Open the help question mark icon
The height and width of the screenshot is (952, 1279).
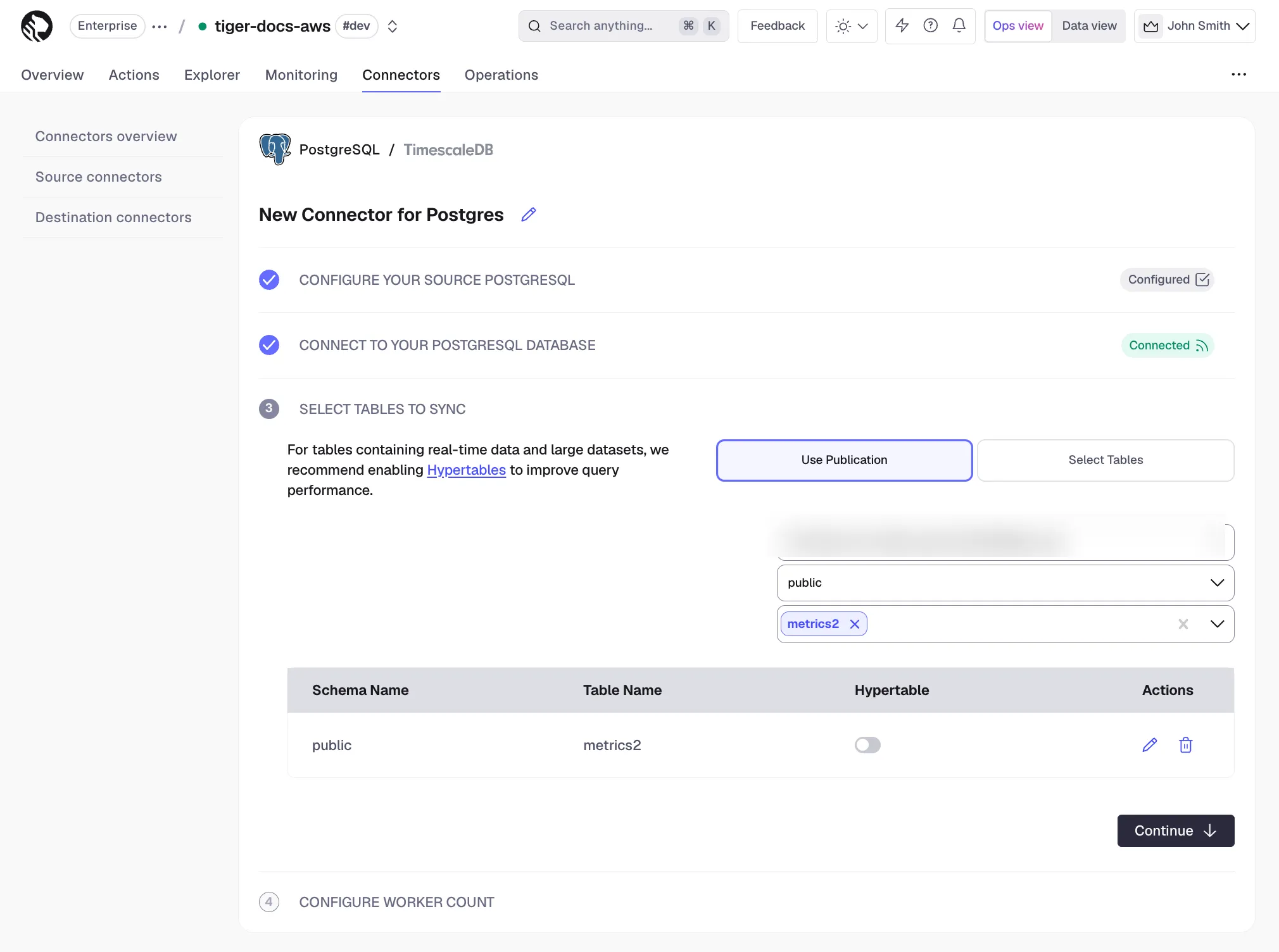click(x=930, y=25)
